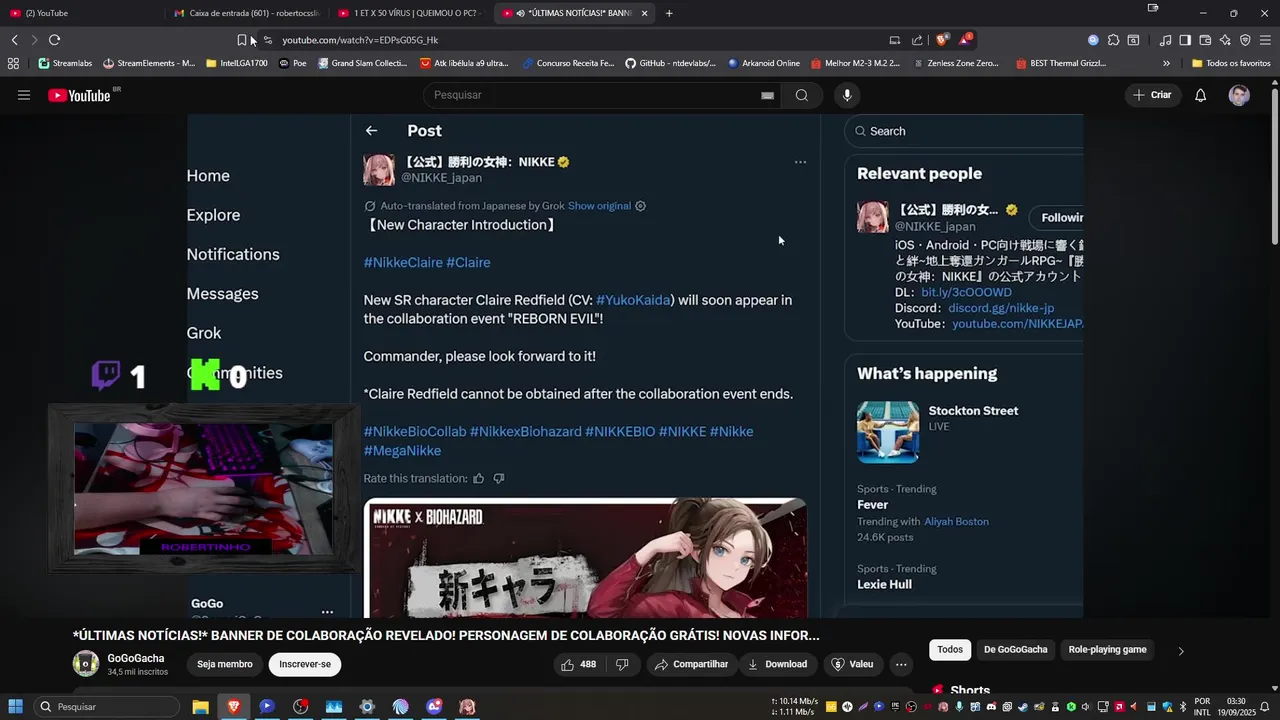Click the YouTube search magnifier button
This screenshot has width=1280, height=720.
801,95
